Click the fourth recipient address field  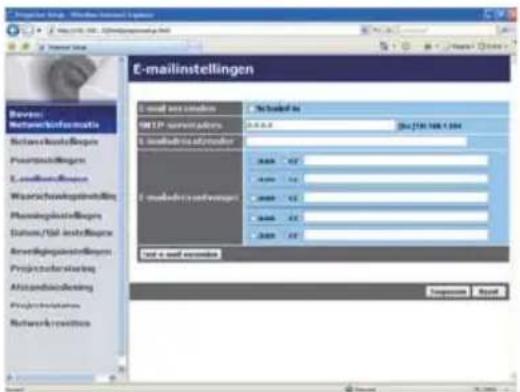pos(395,218)
